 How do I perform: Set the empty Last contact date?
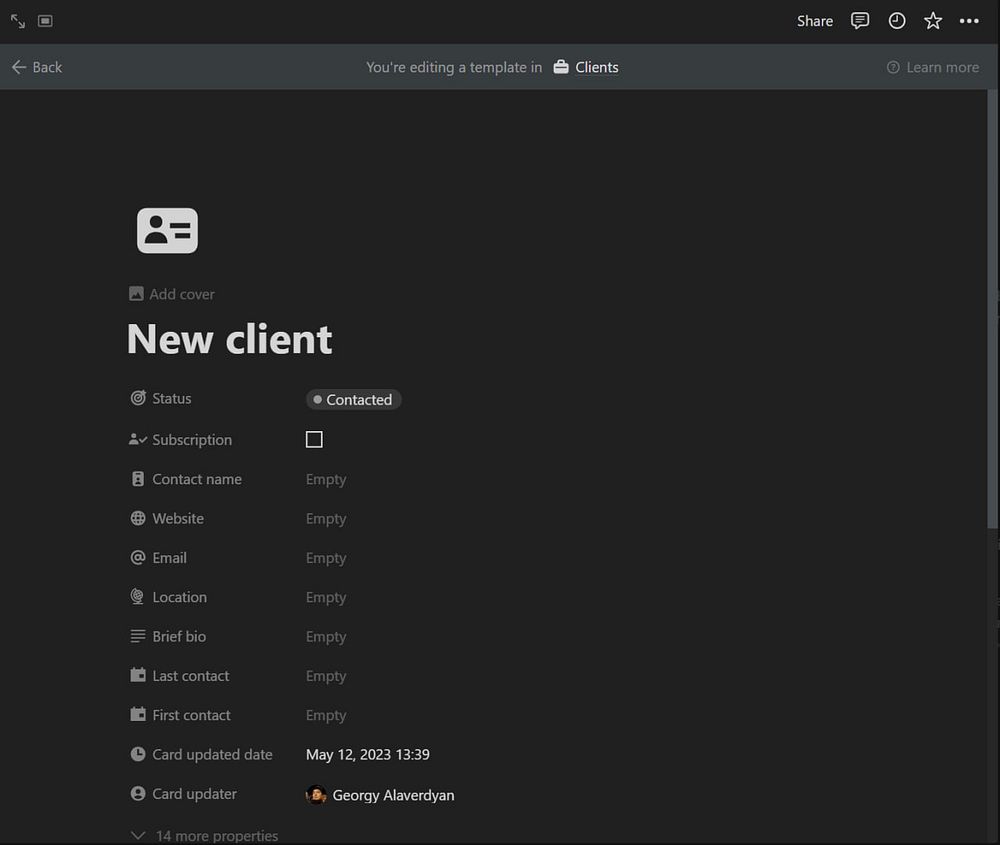[x=326, y=676]
